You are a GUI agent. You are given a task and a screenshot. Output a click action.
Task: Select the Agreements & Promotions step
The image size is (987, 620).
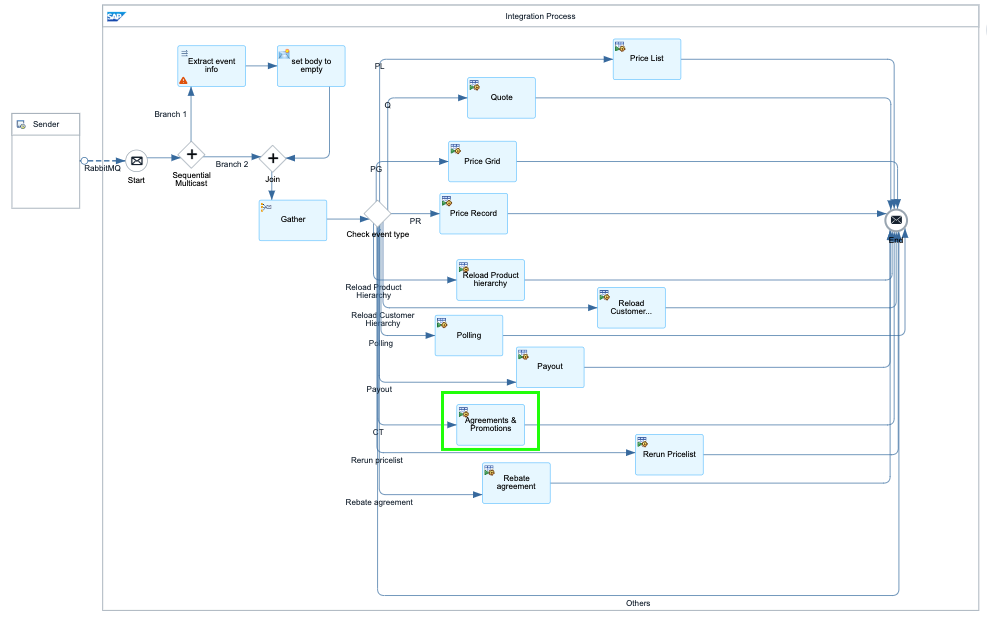(x=490, y=425)
